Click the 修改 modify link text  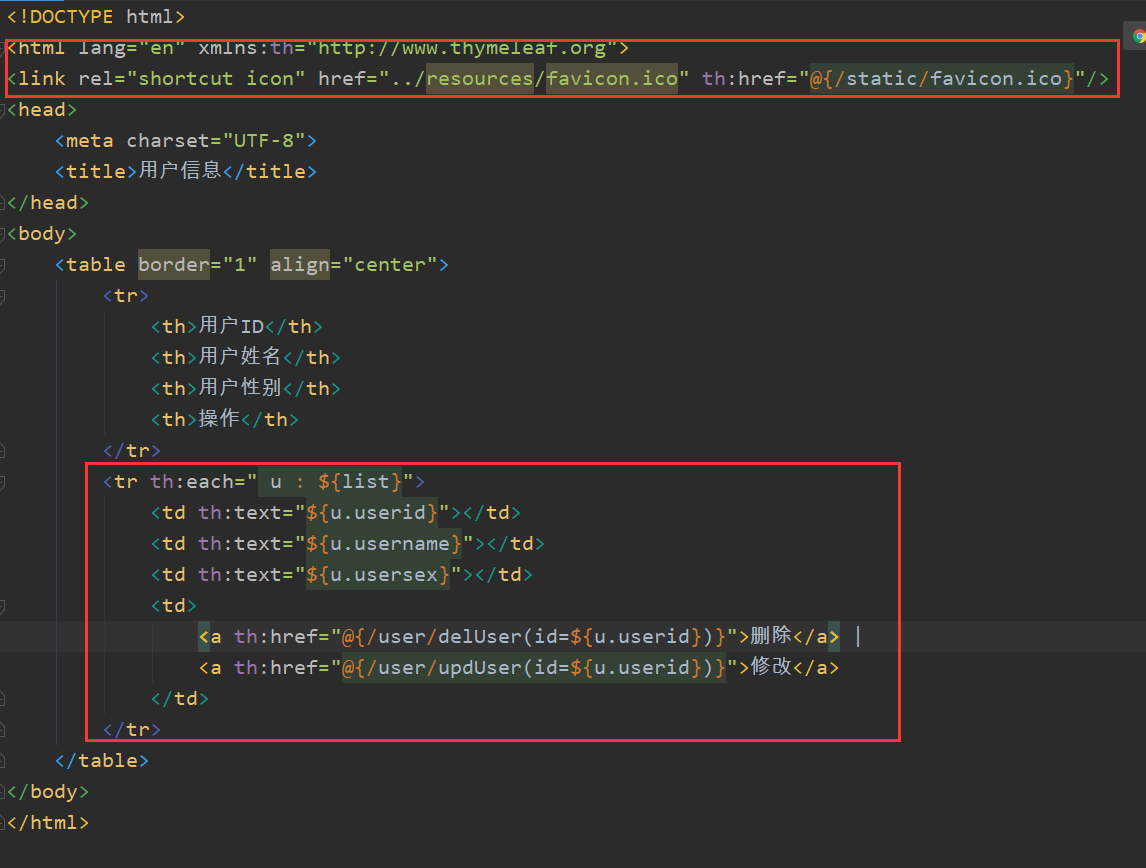point(773,667)
